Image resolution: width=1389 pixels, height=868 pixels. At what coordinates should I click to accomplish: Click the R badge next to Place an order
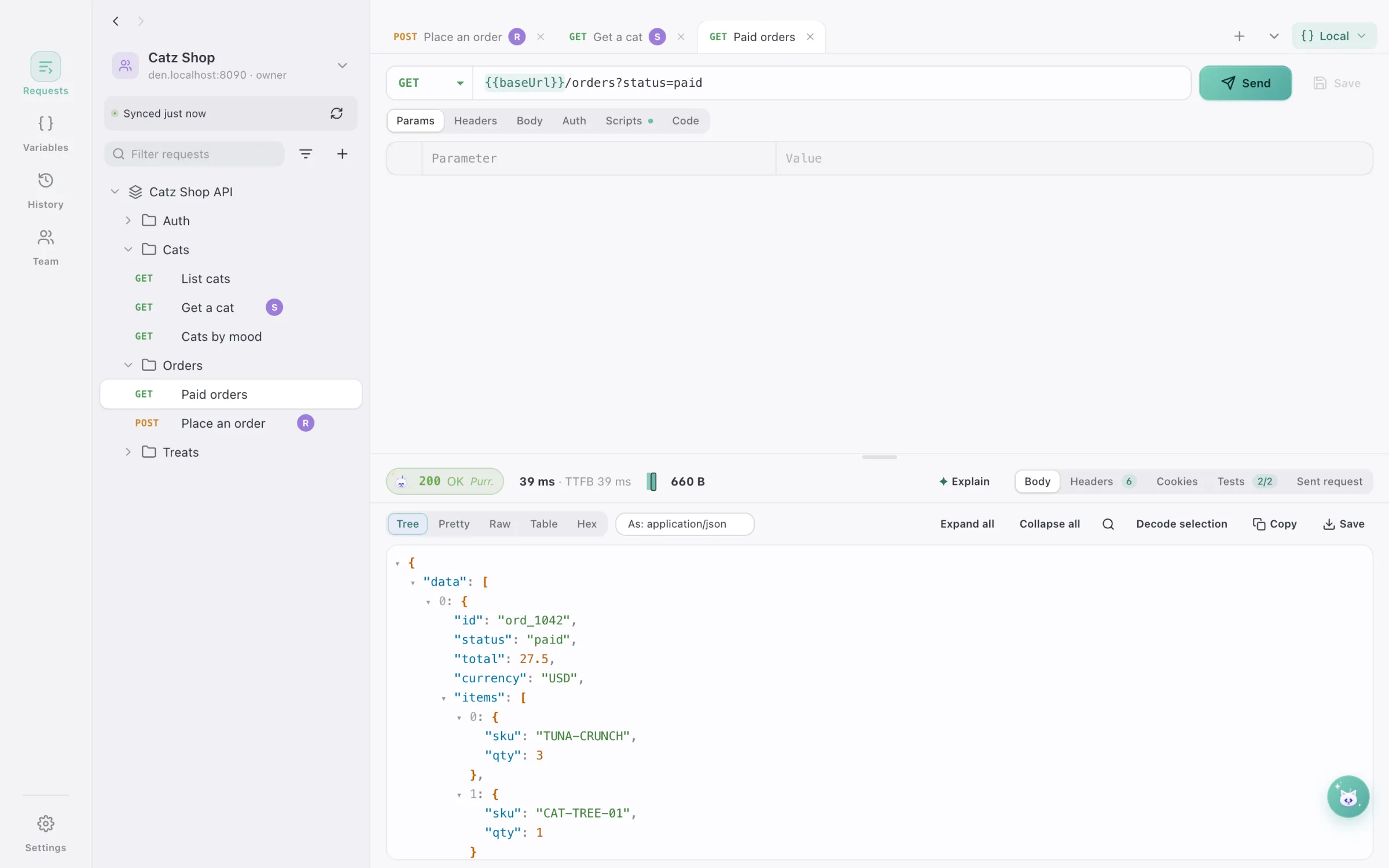click(306, 424)
